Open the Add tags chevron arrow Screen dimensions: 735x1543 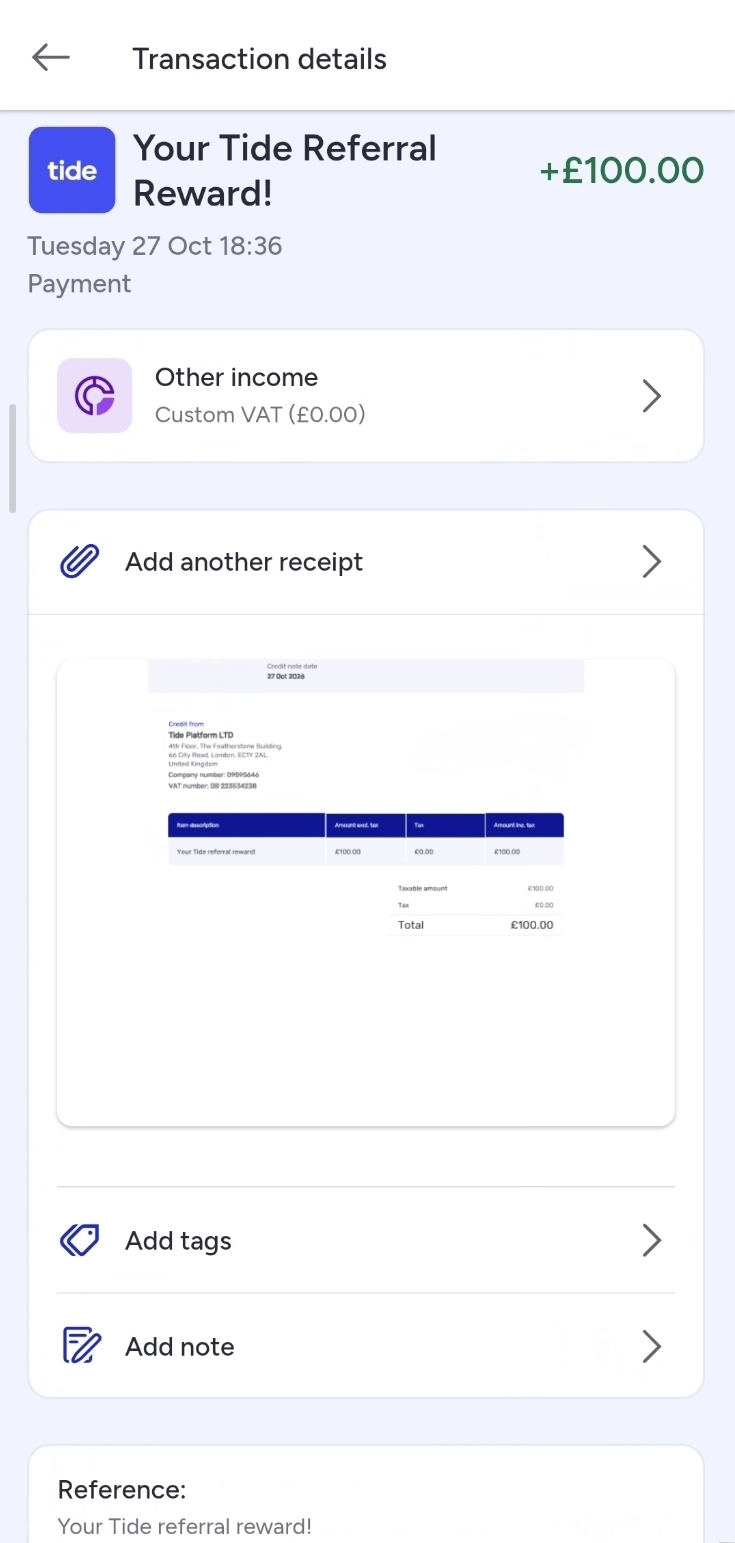[x=652, y=1241]
